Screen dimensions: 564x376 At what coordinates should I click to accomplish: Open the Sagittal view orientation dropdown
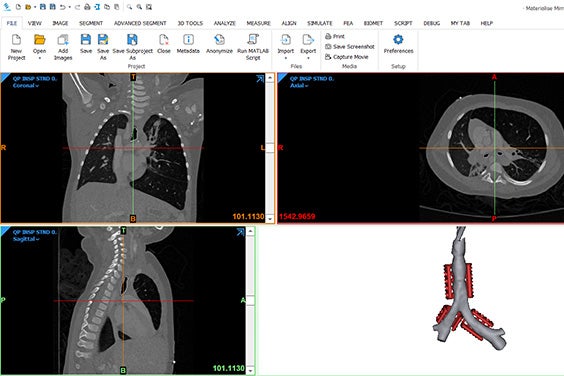point(26,239)
